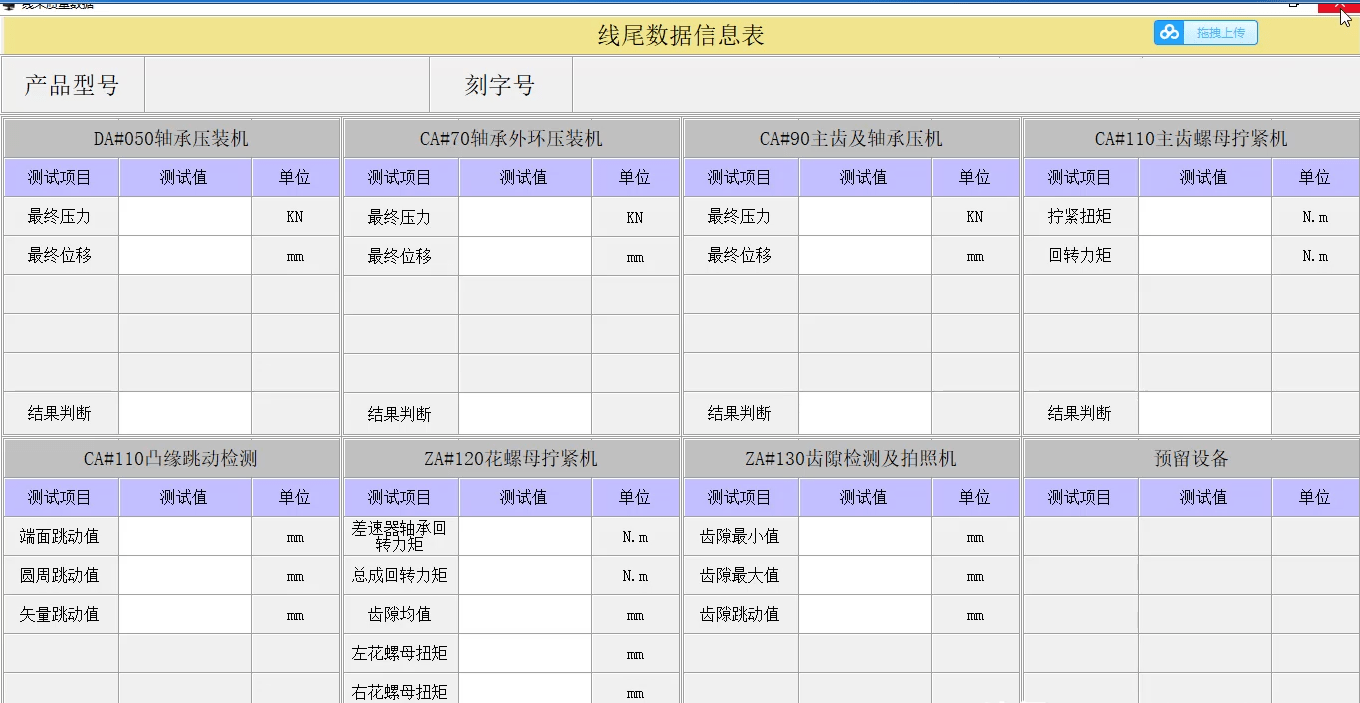Click the Baidu cloud icon in title bar
Viewport: 1360px width, 703px height.
point(1169,33)
